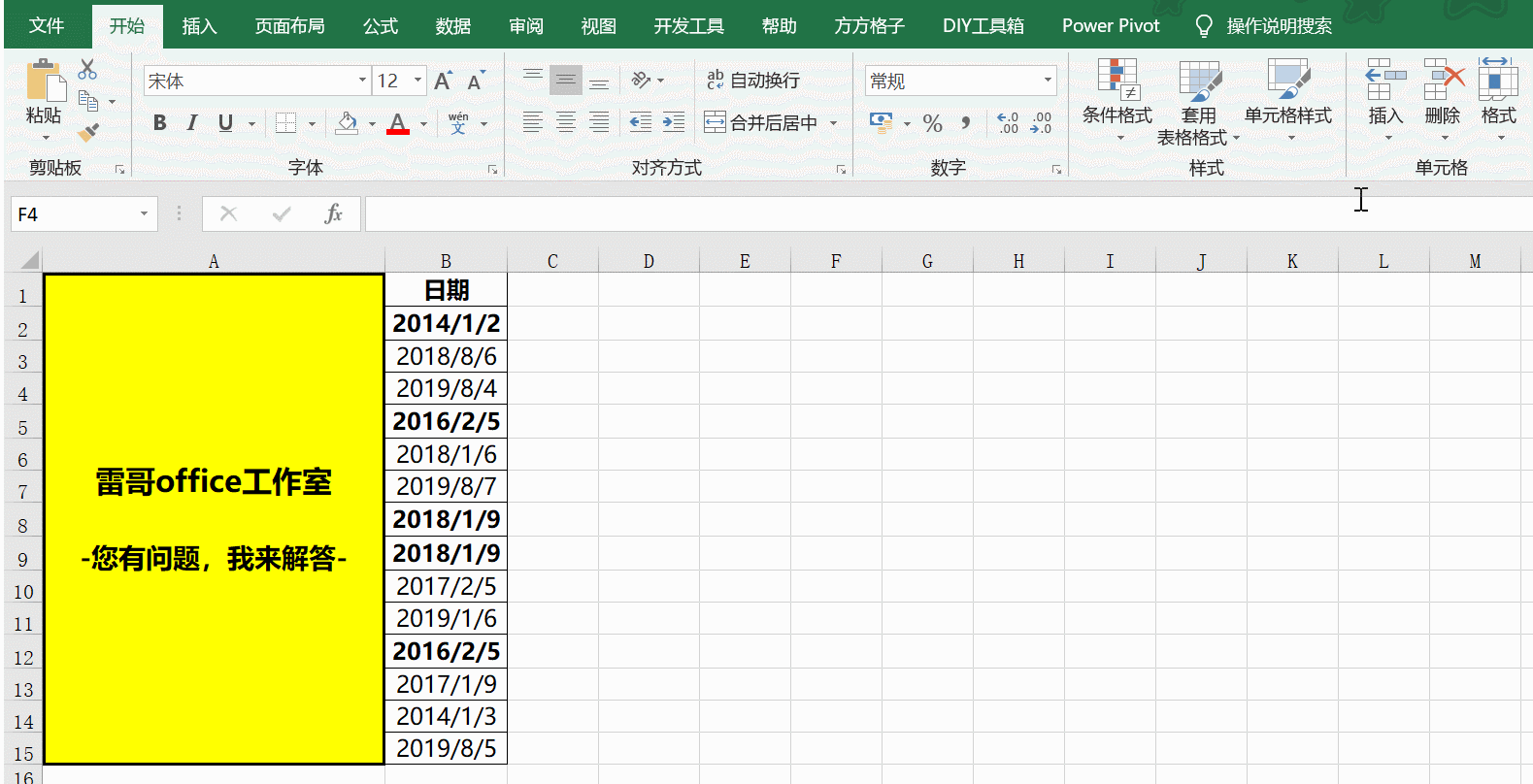Apply the cell borders icon
1533x784 pixels.
click(x=285, y=123)
